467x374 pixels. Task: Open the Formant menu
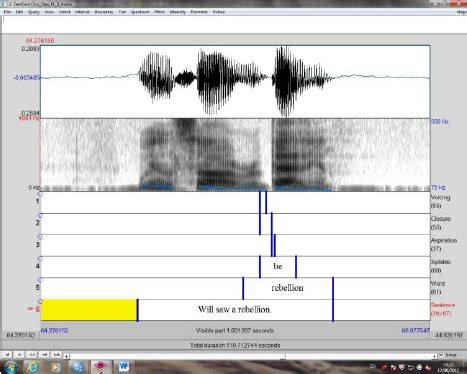click(199, 12)
